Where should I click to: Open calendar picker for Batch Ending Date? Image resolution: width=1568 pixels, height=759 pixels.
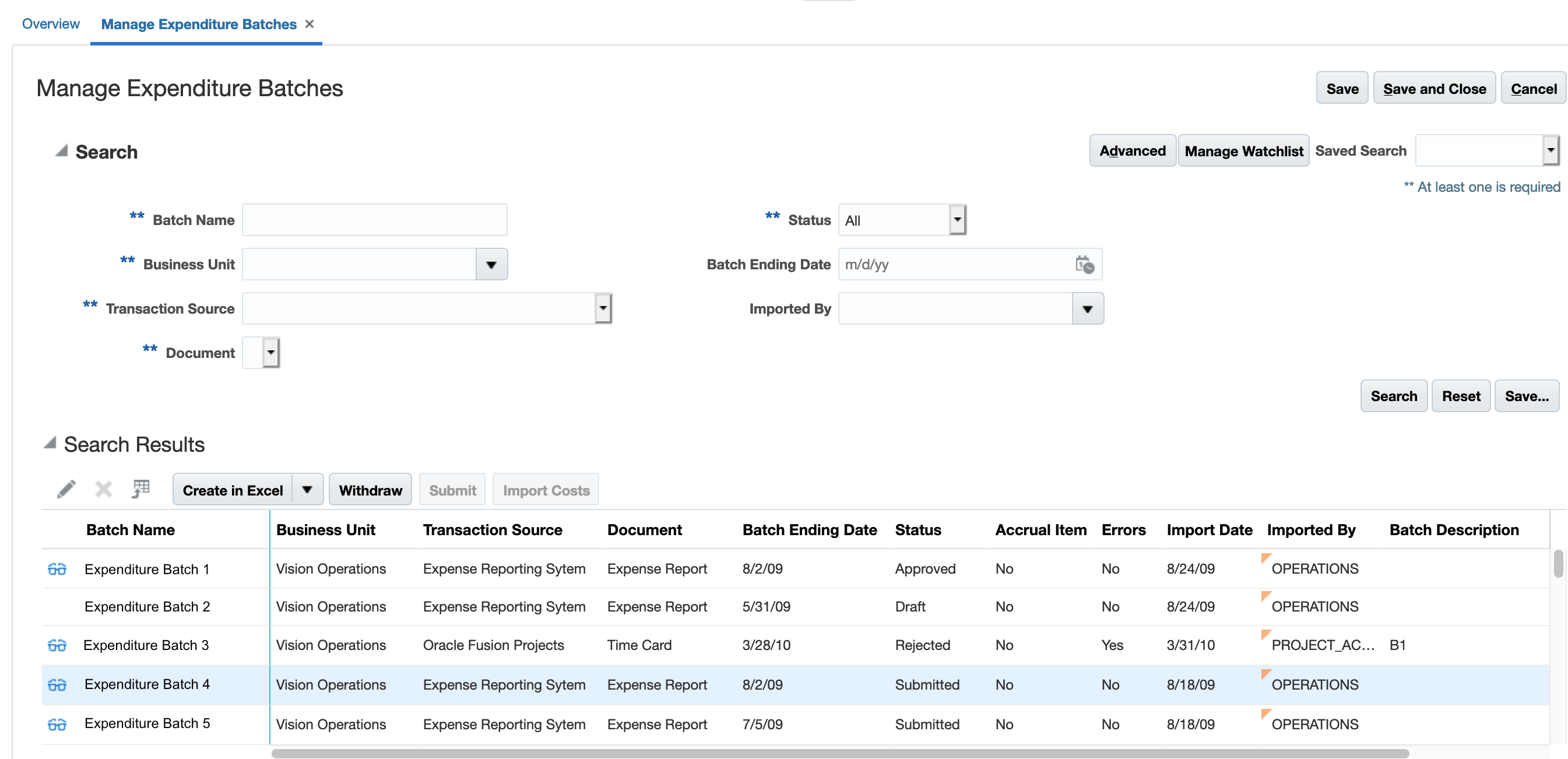click(x=1084, y=264)
